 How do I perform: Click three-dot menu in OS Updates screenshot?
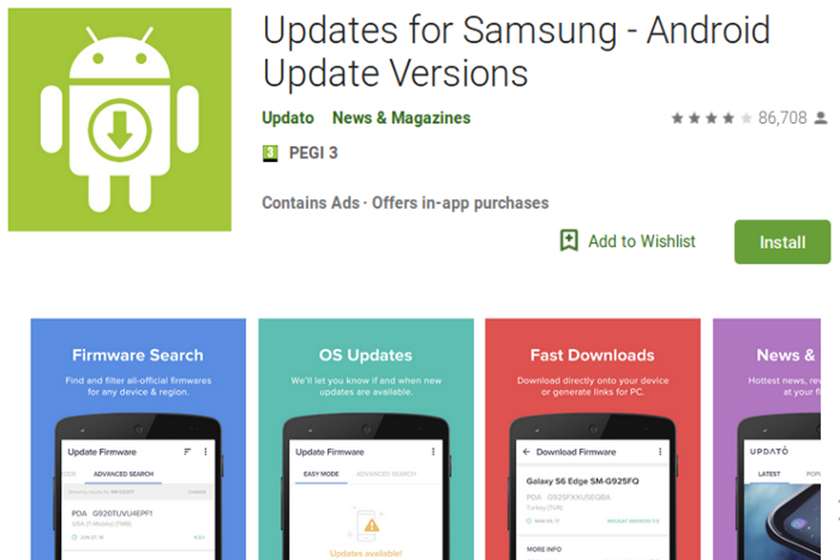(x=433, y=452)
